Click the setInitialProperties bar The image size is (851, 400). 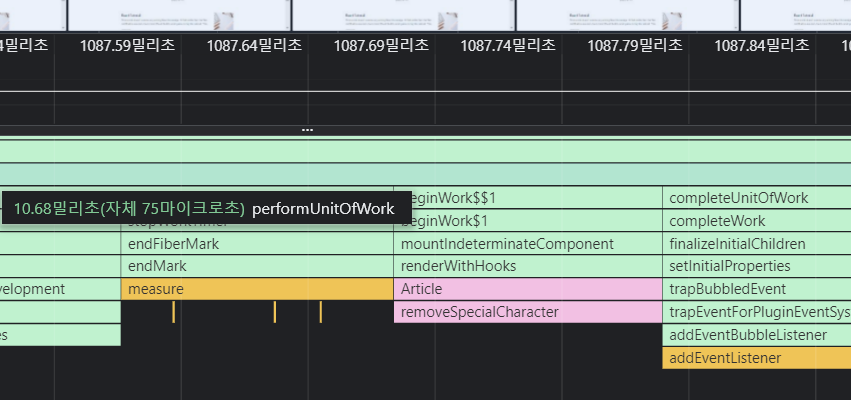coord(757,266)
